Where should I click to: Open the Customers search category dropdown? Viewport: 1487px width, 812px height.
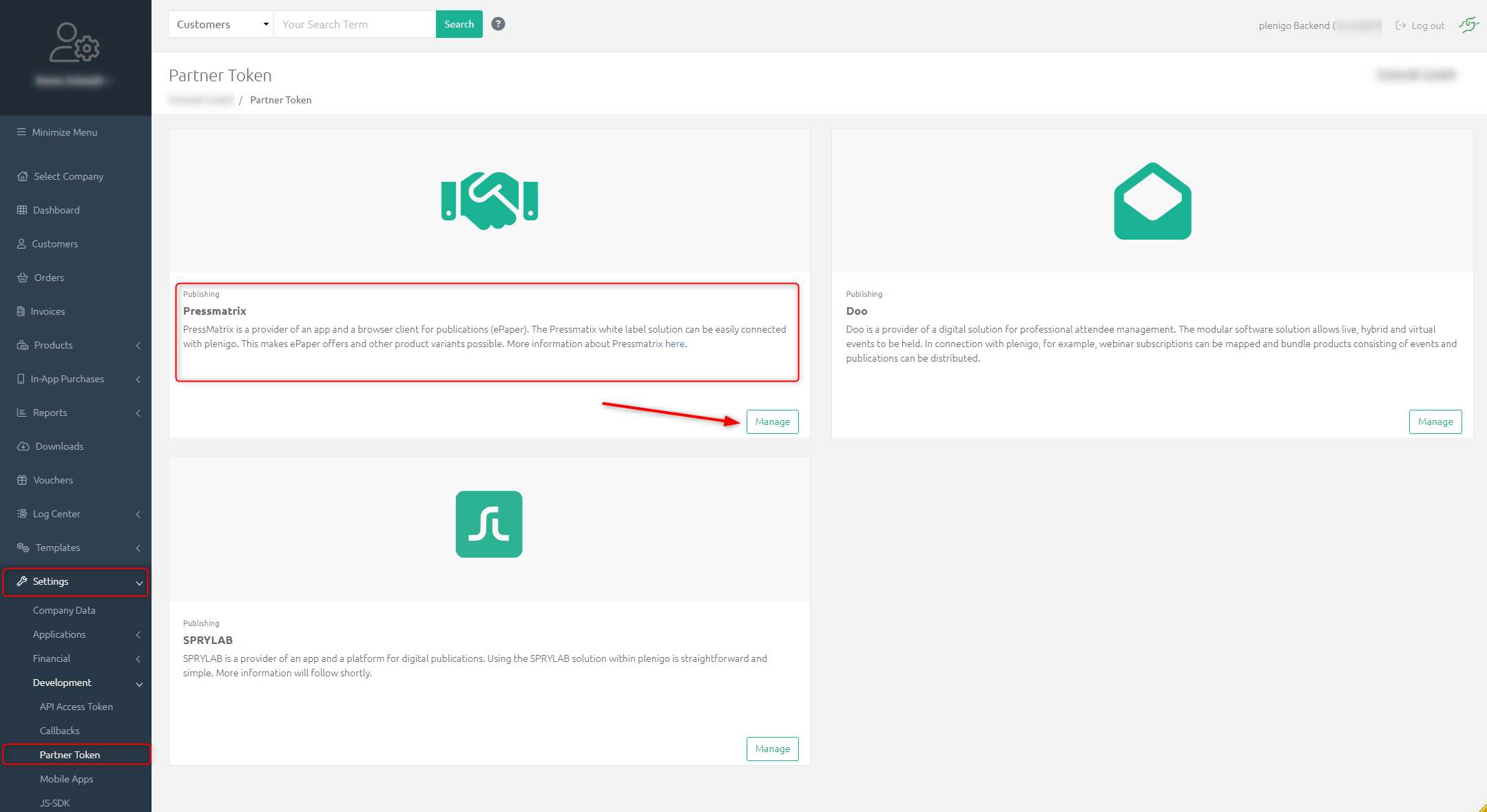click(221, 24)
